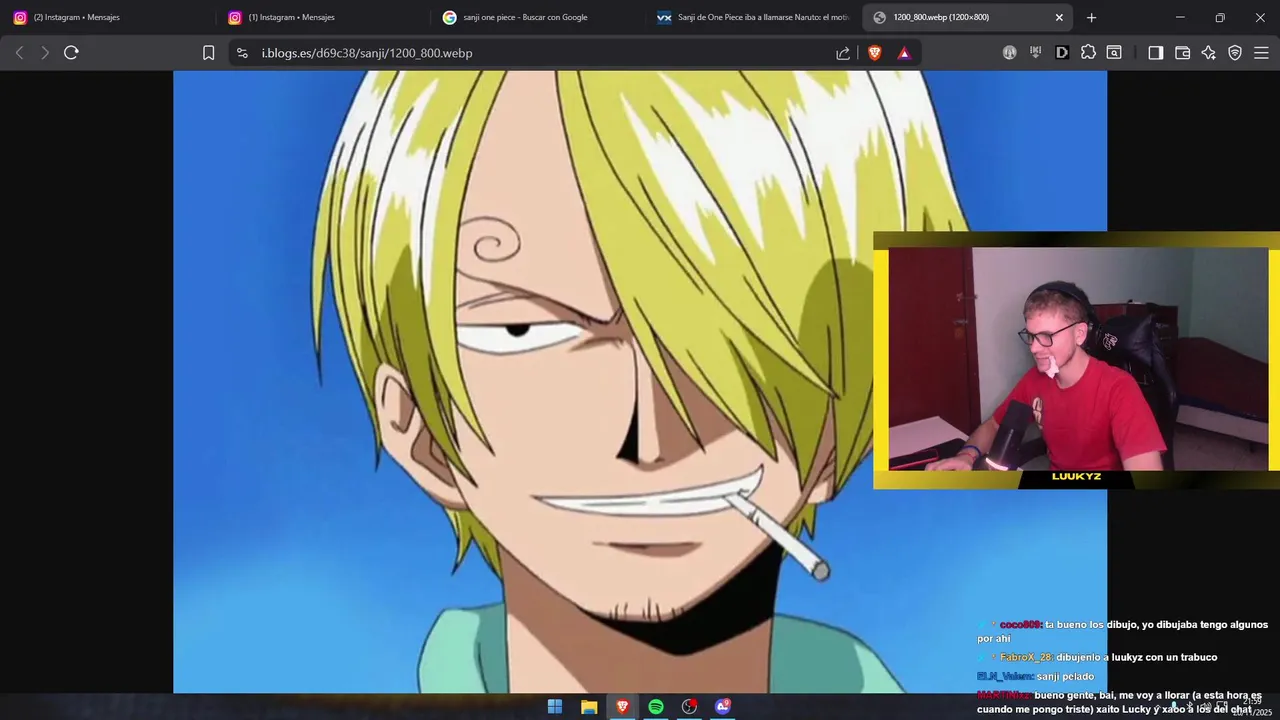This screenshot has width=1280, height=720.
Task: Click chat message 'dibujenlo a luukyz con un trabuco'
Action: pyautogui.click(x=1136, y=657)
